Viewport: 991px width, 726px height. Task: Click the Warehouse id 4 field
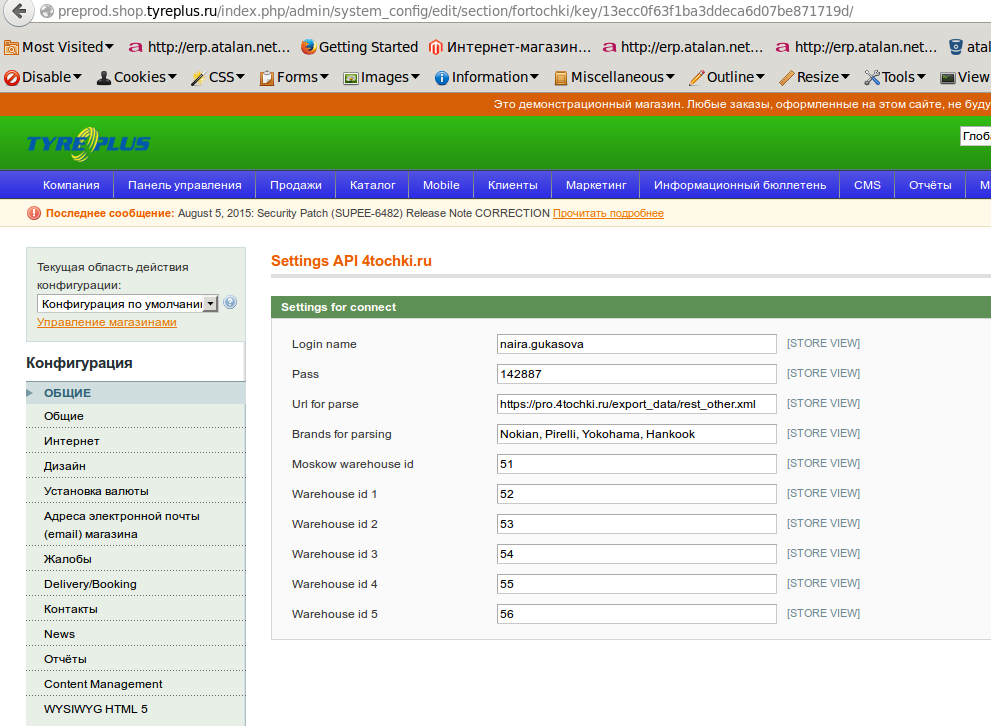[636, 584]
